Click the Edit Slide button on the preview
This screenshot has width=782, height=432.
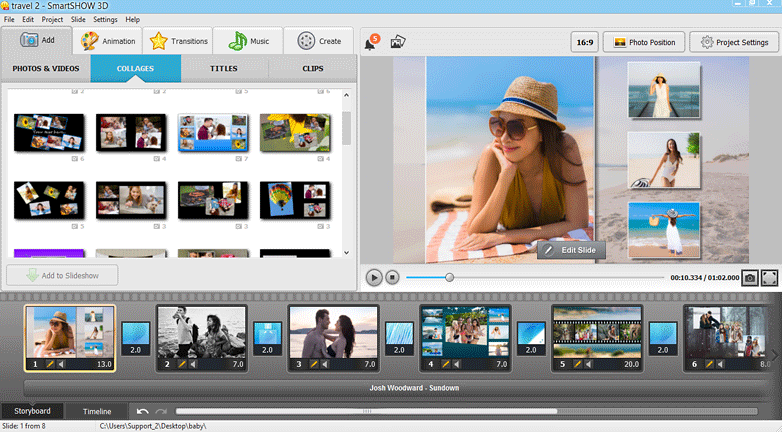(x=572, y=250)
